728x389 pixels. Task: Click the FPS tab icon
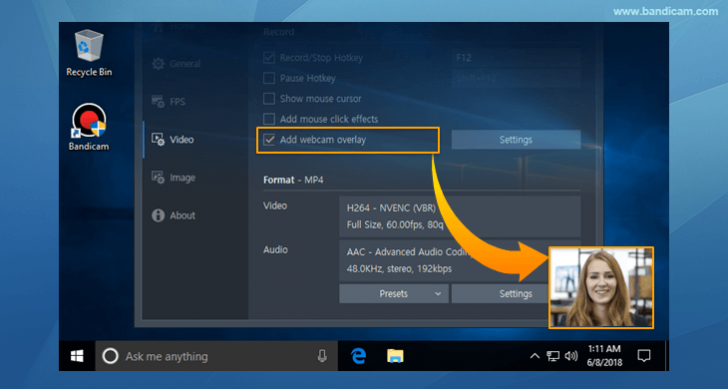click(x=158, y=101)
